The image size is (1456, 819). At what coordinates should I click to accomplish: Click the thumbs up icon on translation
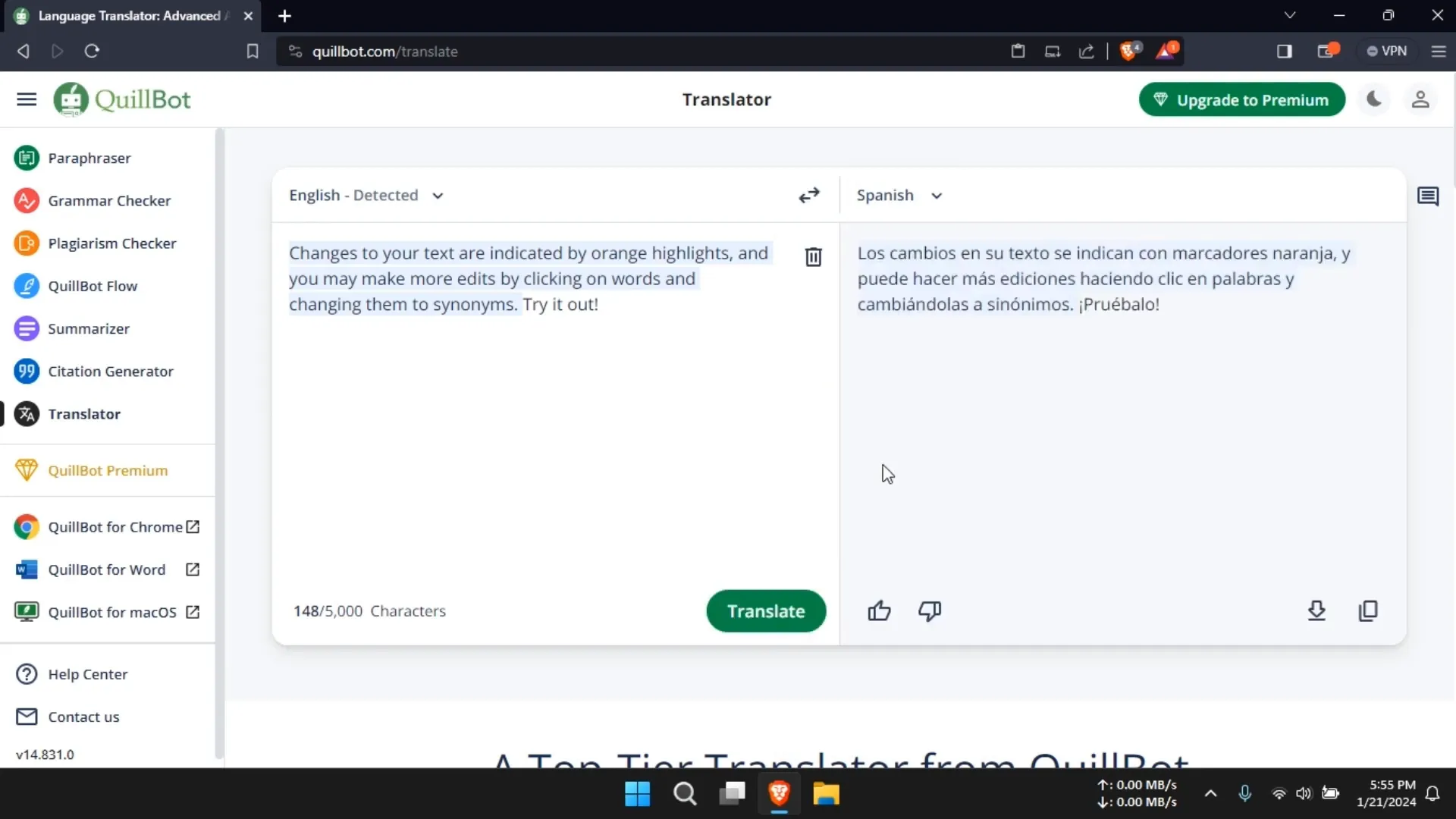[880, 611]
